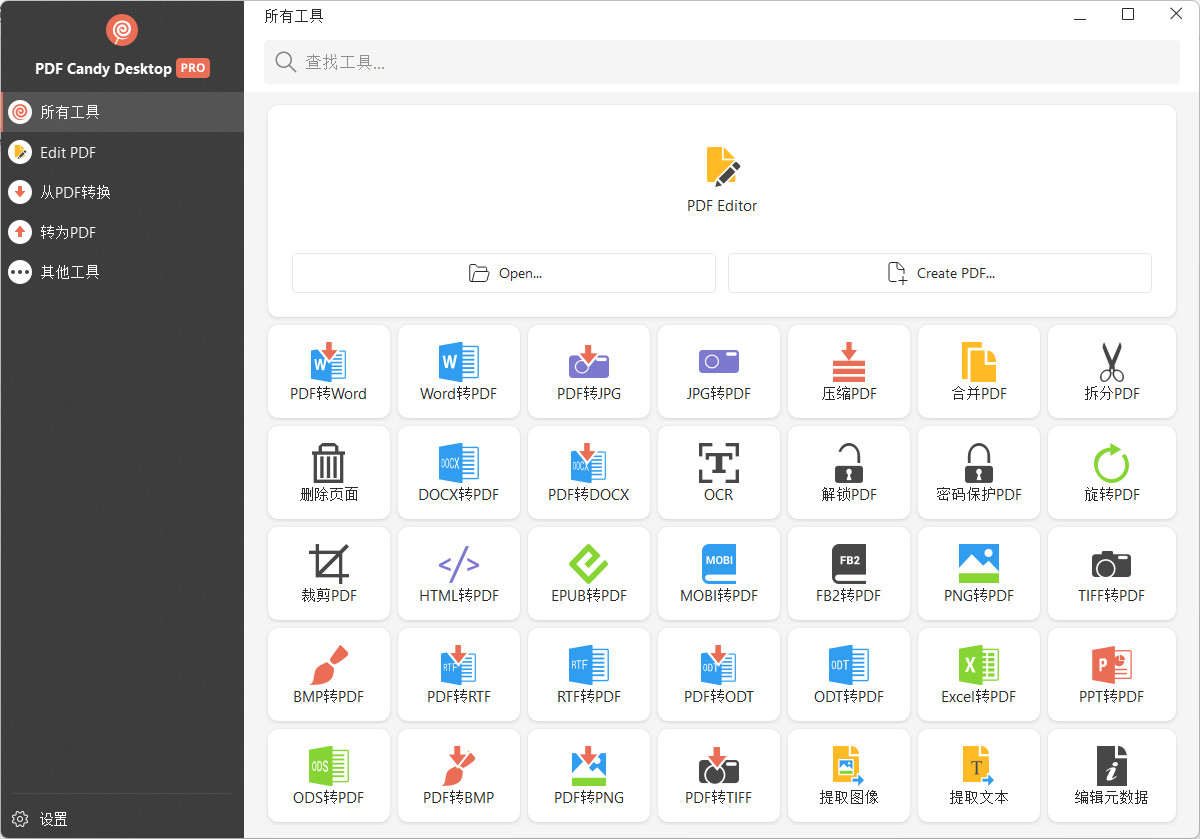Select the RTF转PDF tool
Screen dimensions: 1200x839
point(589,674)
